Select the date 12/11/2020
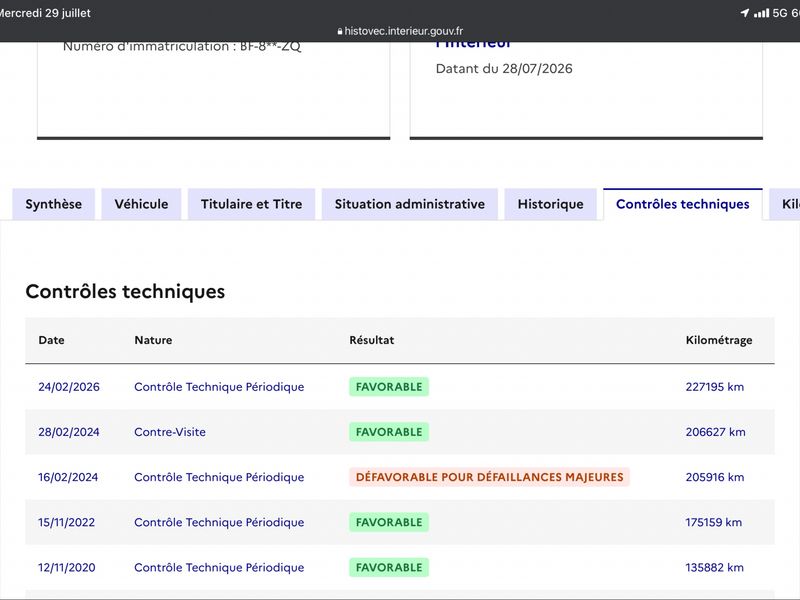 click(66, 567)
